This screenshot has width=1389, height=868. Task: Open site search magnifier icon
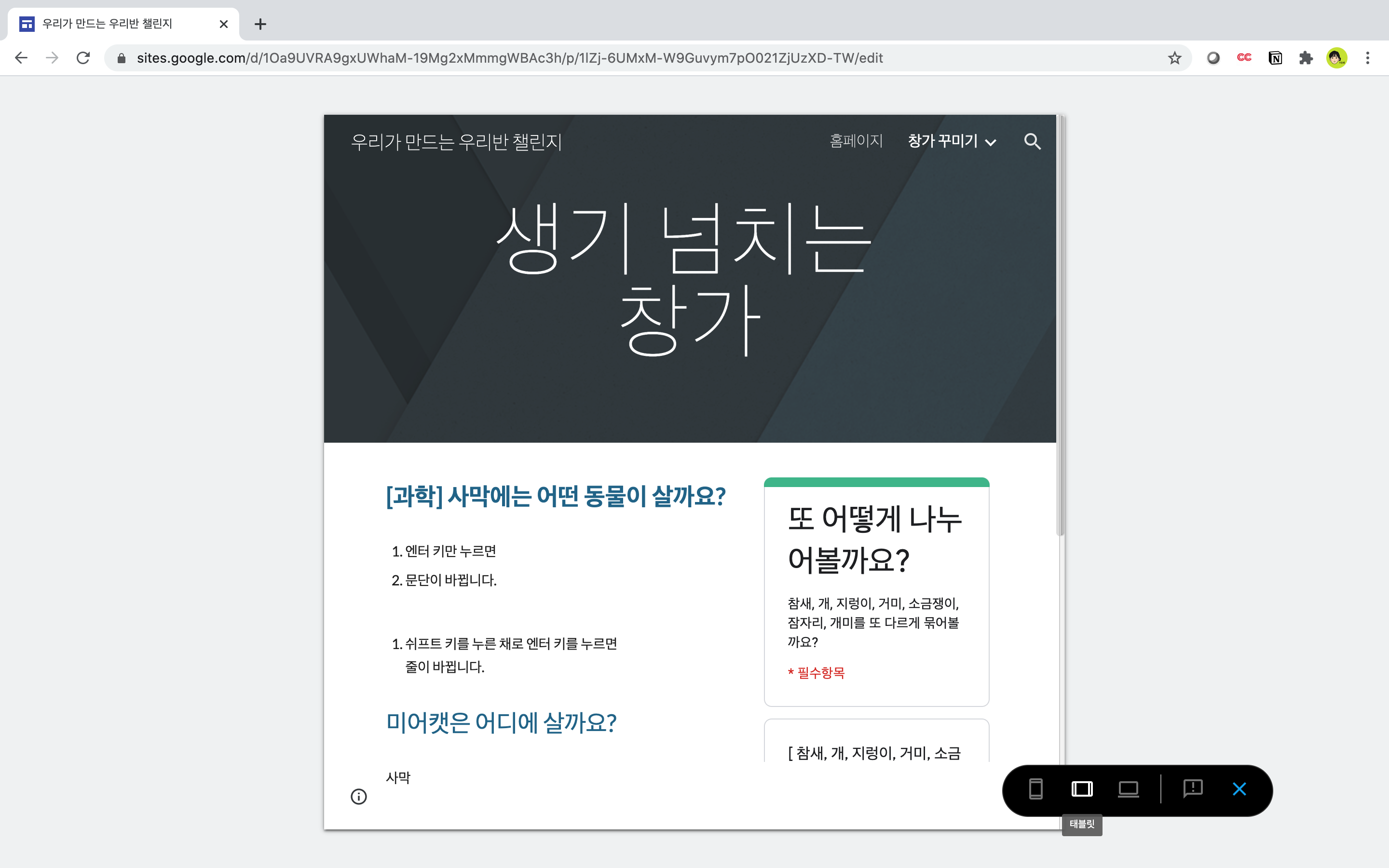1032,141
